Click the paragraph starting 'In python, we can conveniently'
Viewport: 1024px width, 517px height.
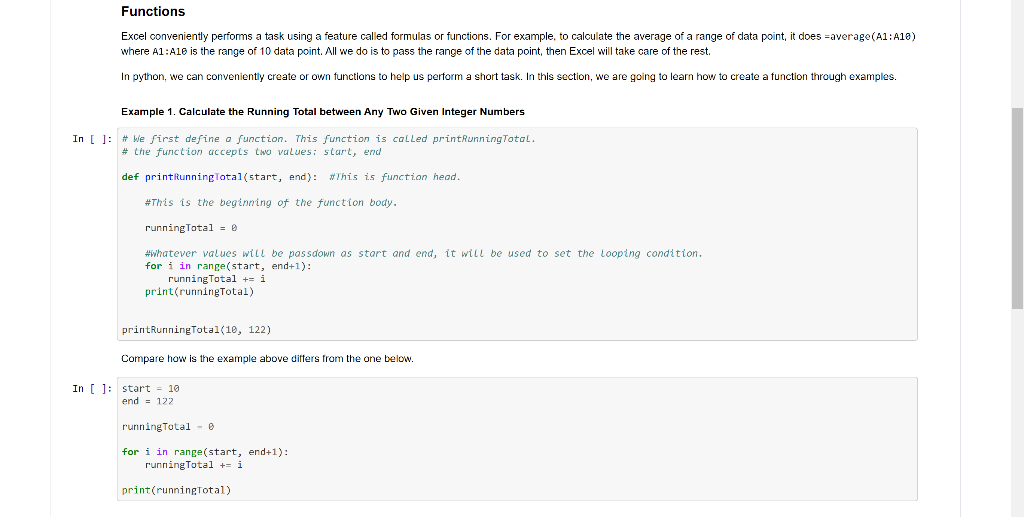coord(509,77)
